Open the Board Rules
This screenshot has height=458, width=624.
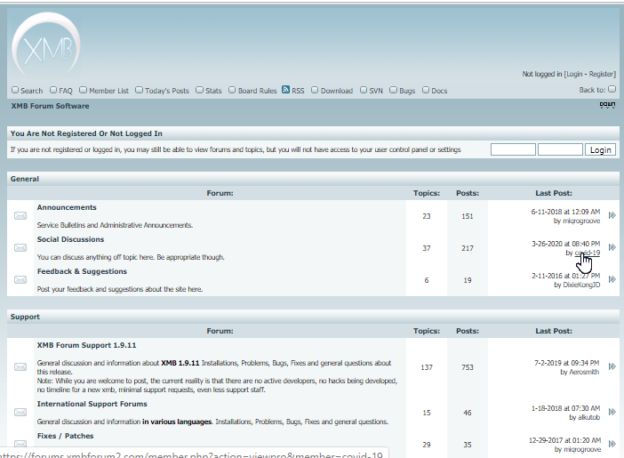click(x=257, y=91)
